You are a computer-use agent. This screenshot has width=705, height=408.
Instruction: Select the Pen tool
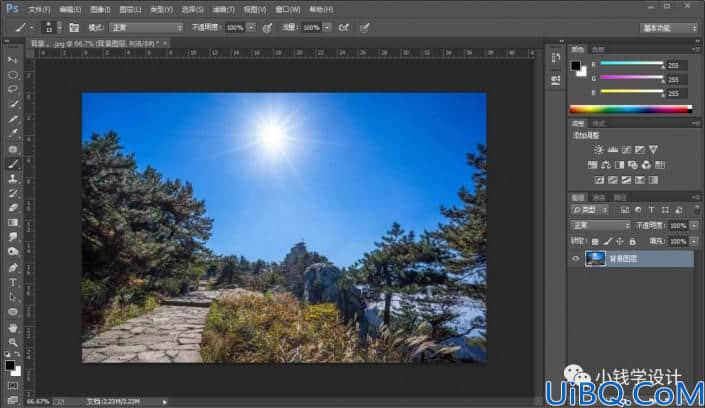coord(13,268)
